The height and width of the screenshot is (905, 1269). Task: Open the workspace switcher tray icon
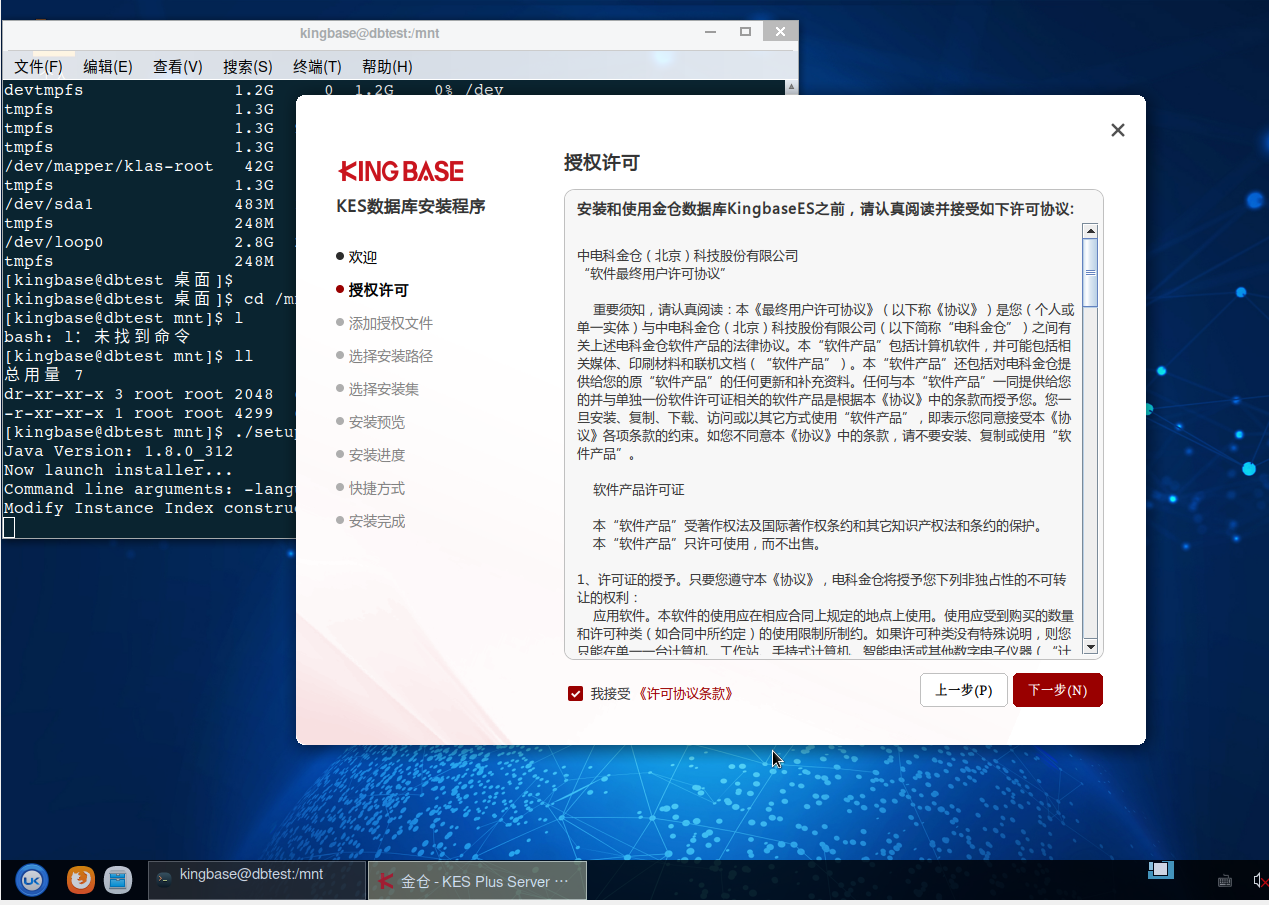point(1160,870)
